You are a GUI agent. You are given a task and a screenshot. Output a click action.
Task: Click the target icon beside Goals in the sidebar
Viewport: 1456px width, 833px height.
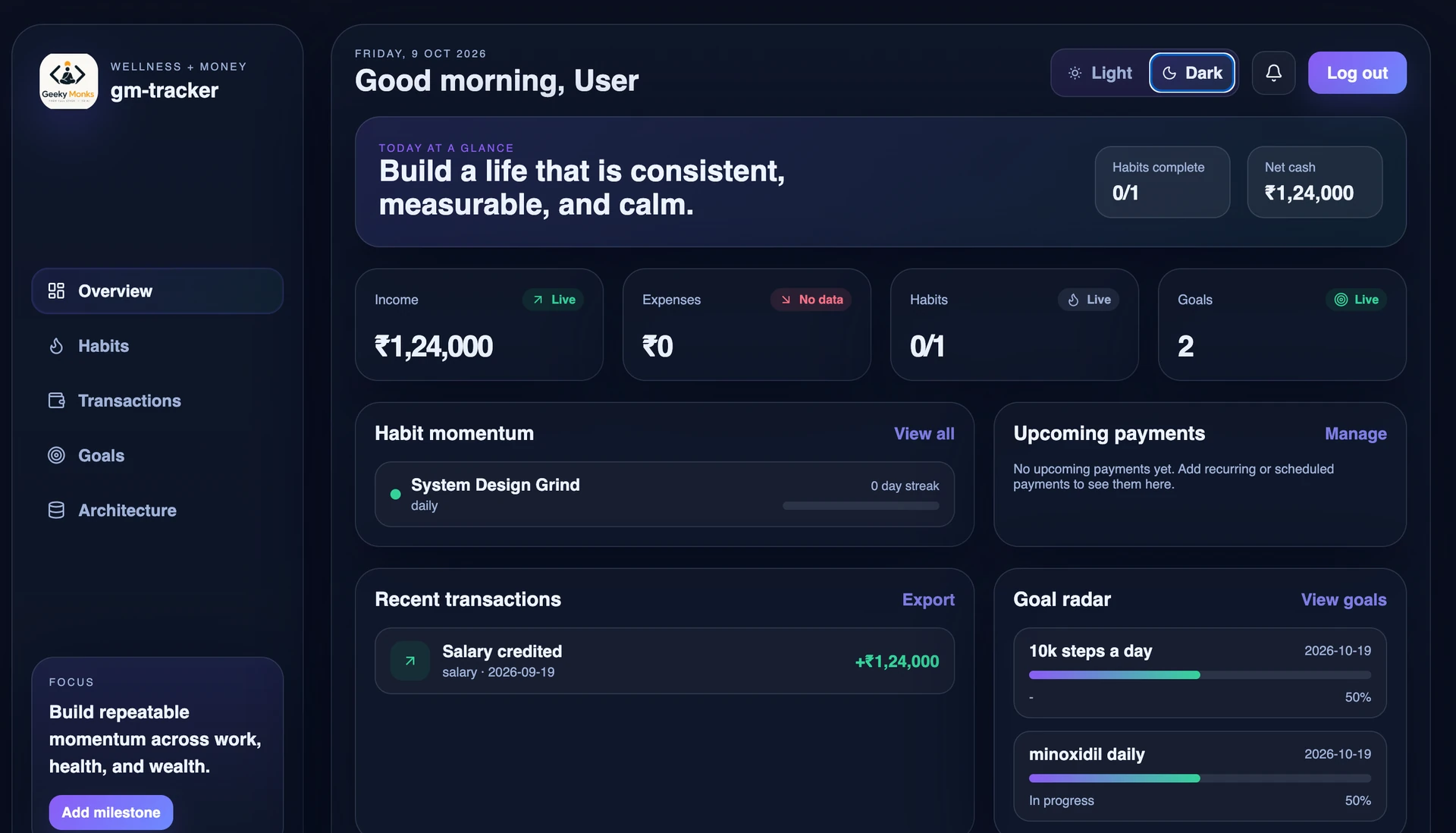pos(56,455)
